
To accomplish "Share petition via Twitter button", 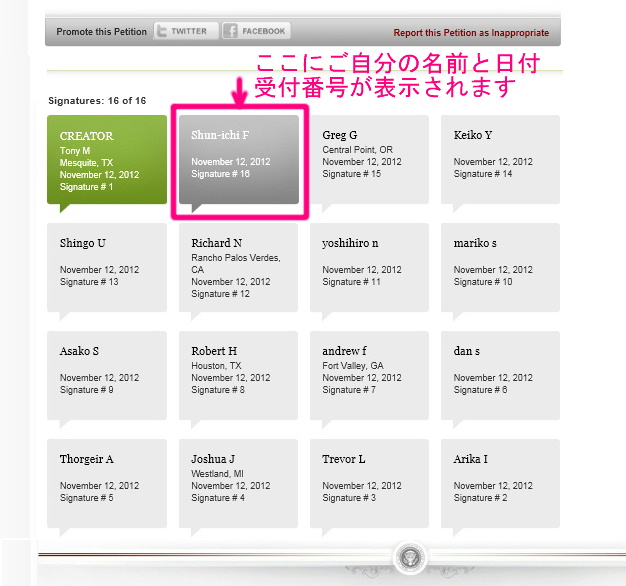I will 186,31.
